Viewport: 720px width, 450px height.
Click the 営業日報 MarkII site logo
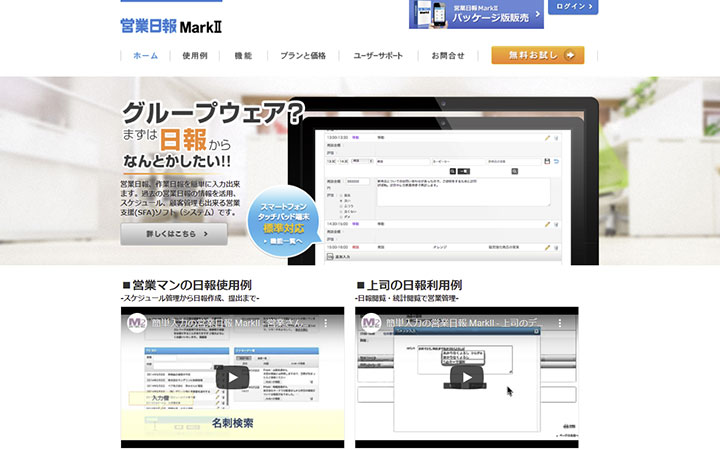tap(171, 26)
